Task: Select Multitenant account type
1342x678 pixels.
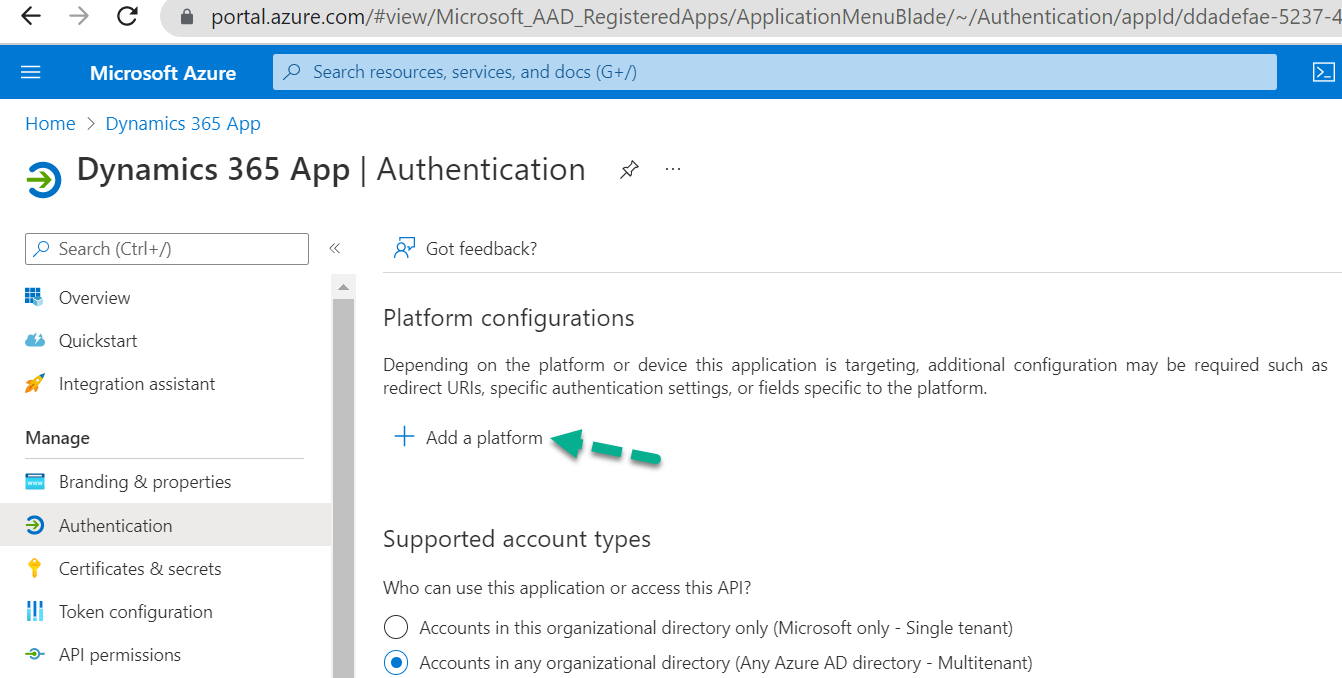Action: point(396,662)
